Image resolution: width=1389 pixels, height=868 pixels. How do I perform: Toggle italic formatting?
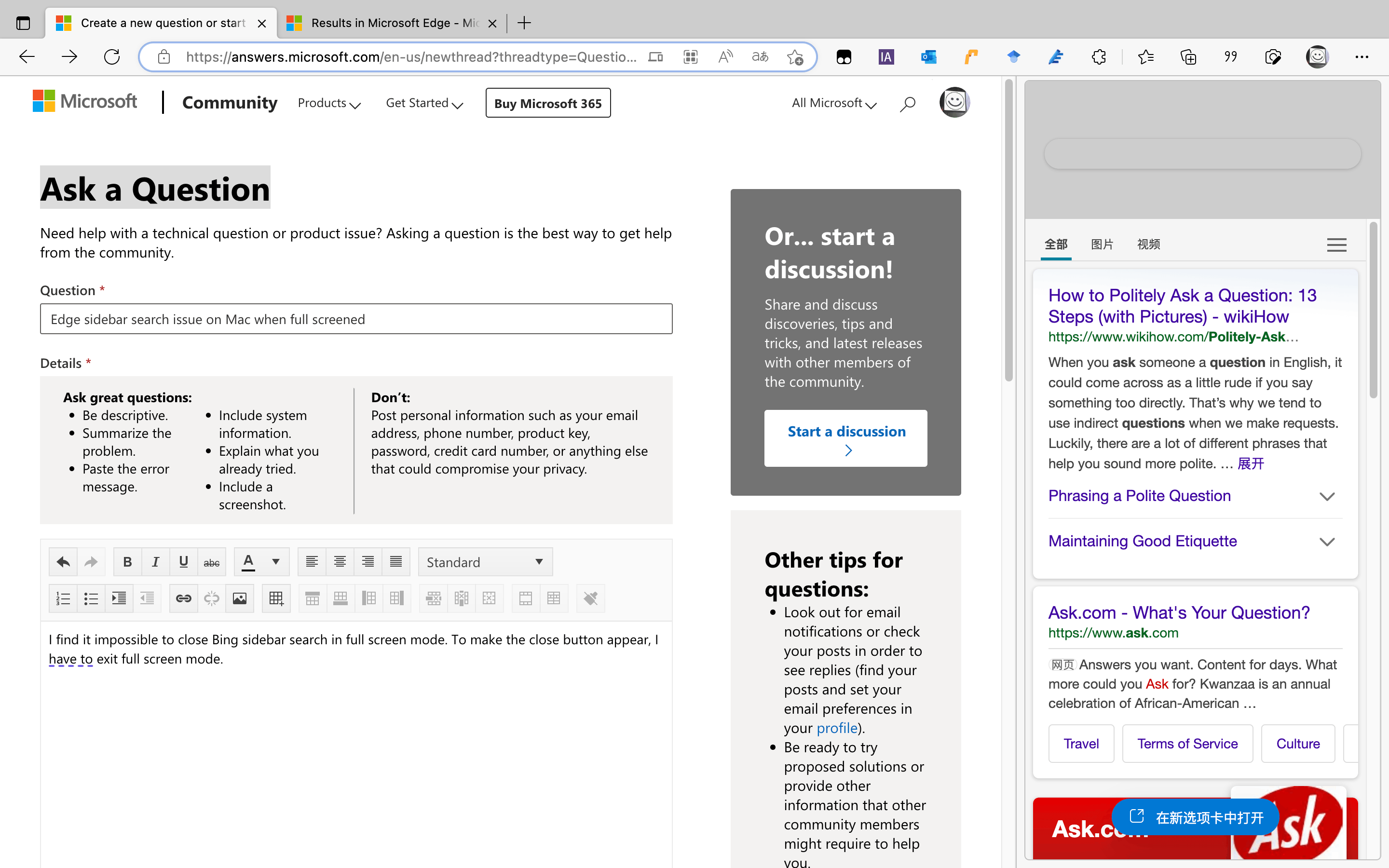[x=155, y=562]
